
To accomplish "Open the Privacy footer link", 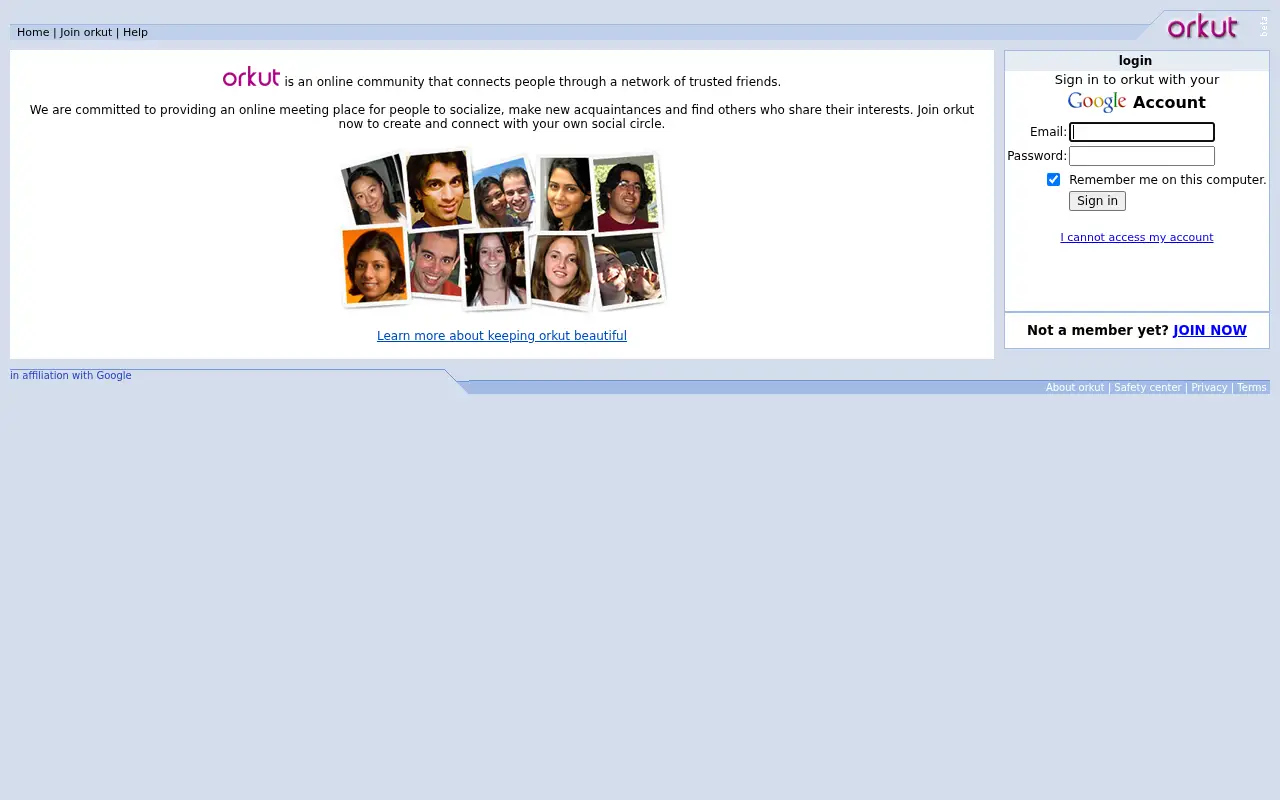I will tap(1209, 388).
